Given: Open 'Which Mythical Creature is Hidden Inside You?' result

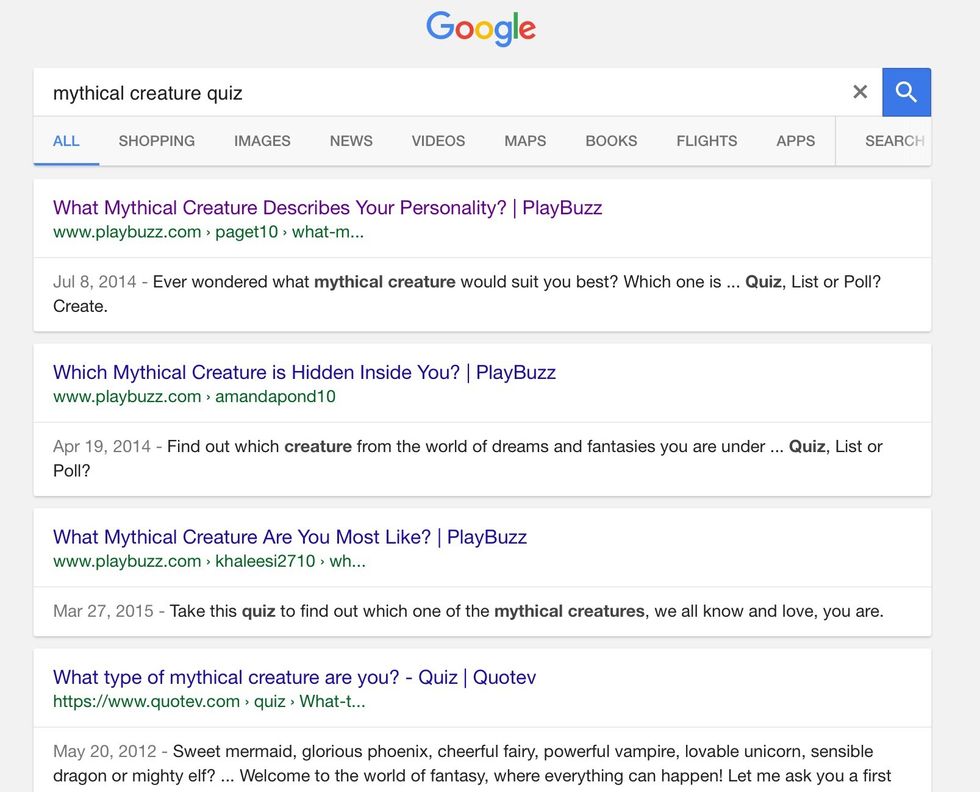Looking at the screenshot, I should click(x=304, y=373).
